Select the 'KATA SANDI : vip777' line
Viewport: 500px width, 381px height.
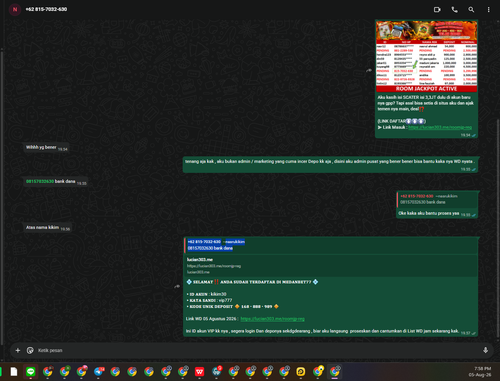[209, 300]
